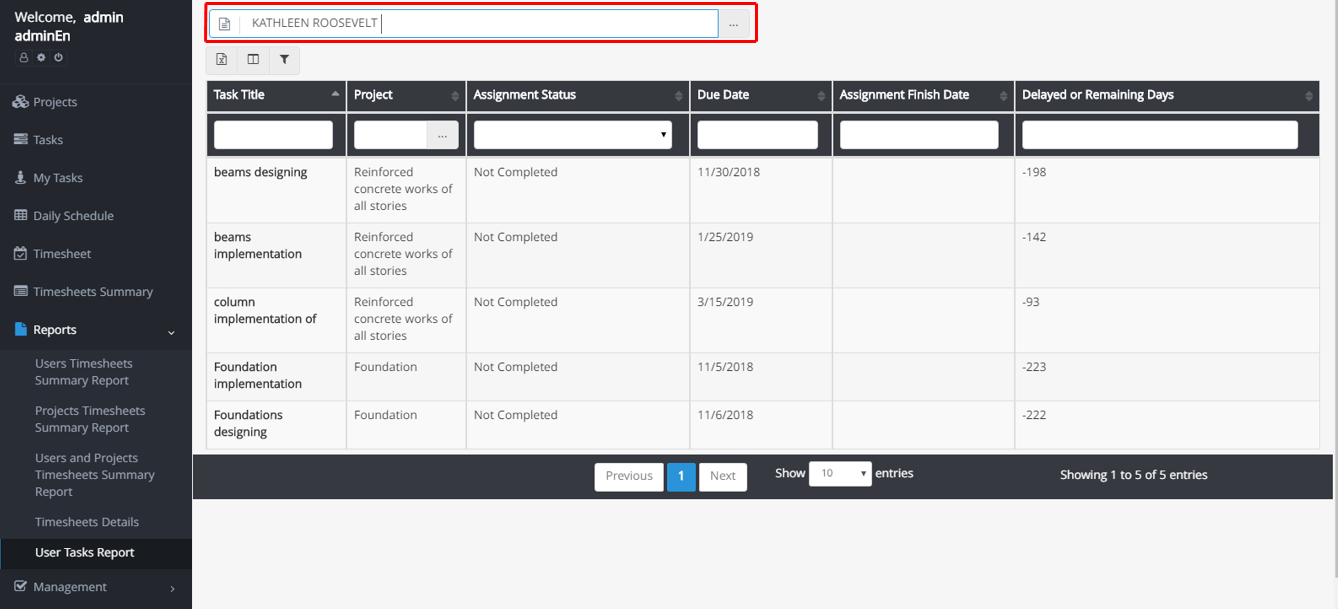Open the user profile icon under Welcome
The height and width of the screenshot is (609, 1338).
(24, 58)
